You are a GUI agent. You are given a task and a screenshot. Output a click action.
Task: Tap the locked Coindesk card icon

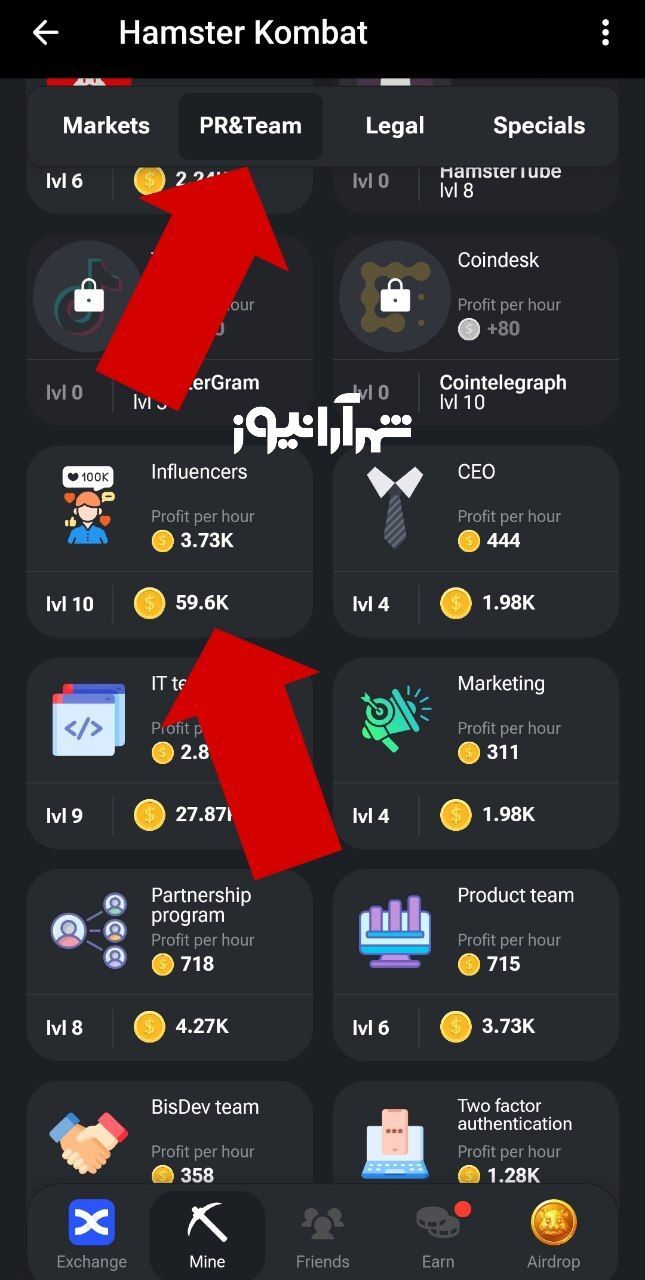pos(395,296)
